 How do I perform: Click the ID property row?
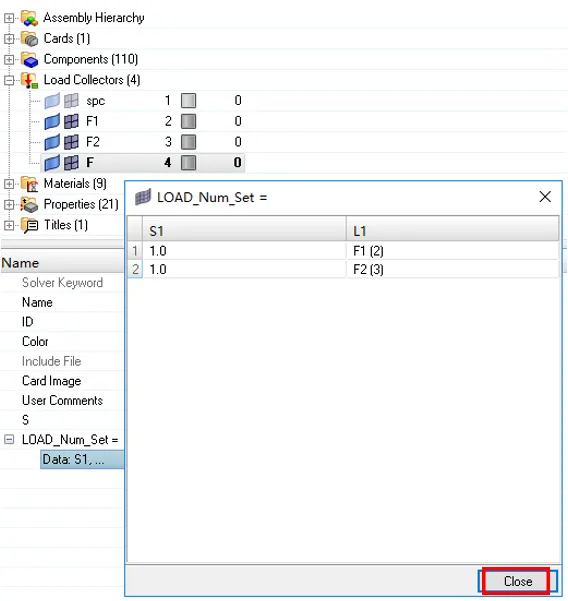click(62, 322)
